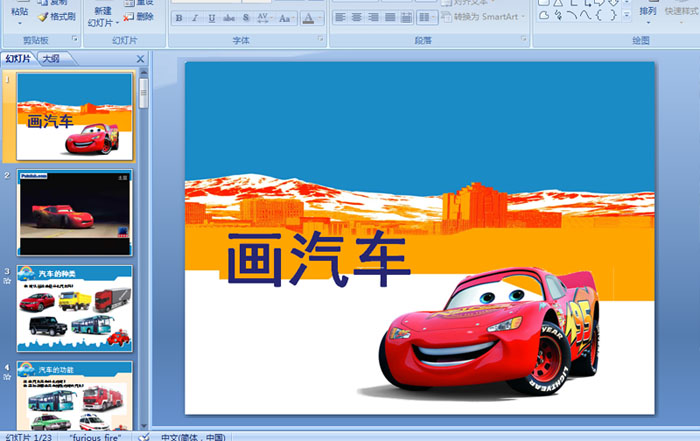The width and height of the screenshot is (700, 441).
Task: Select the right brace shape
Action: pos(613,16)
